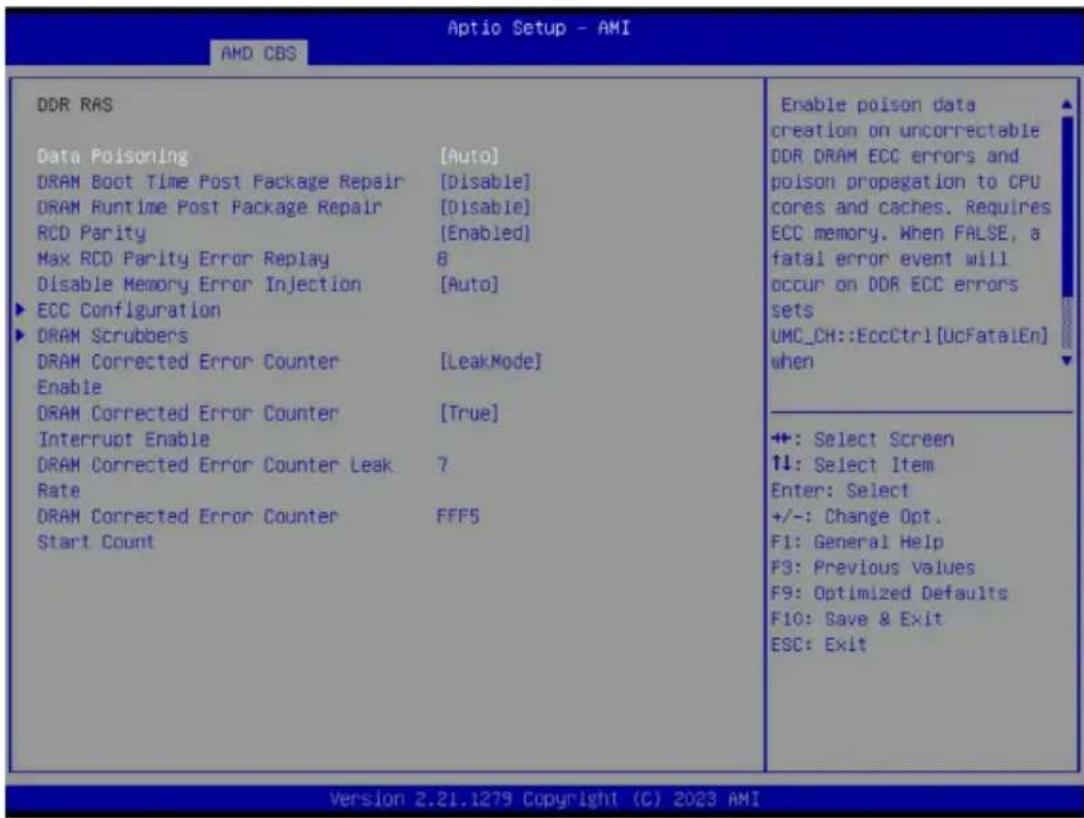Screen dimensions: 1084x818
Task: Expand arrow beside DRAM Scrubbers
Action: 21,335
